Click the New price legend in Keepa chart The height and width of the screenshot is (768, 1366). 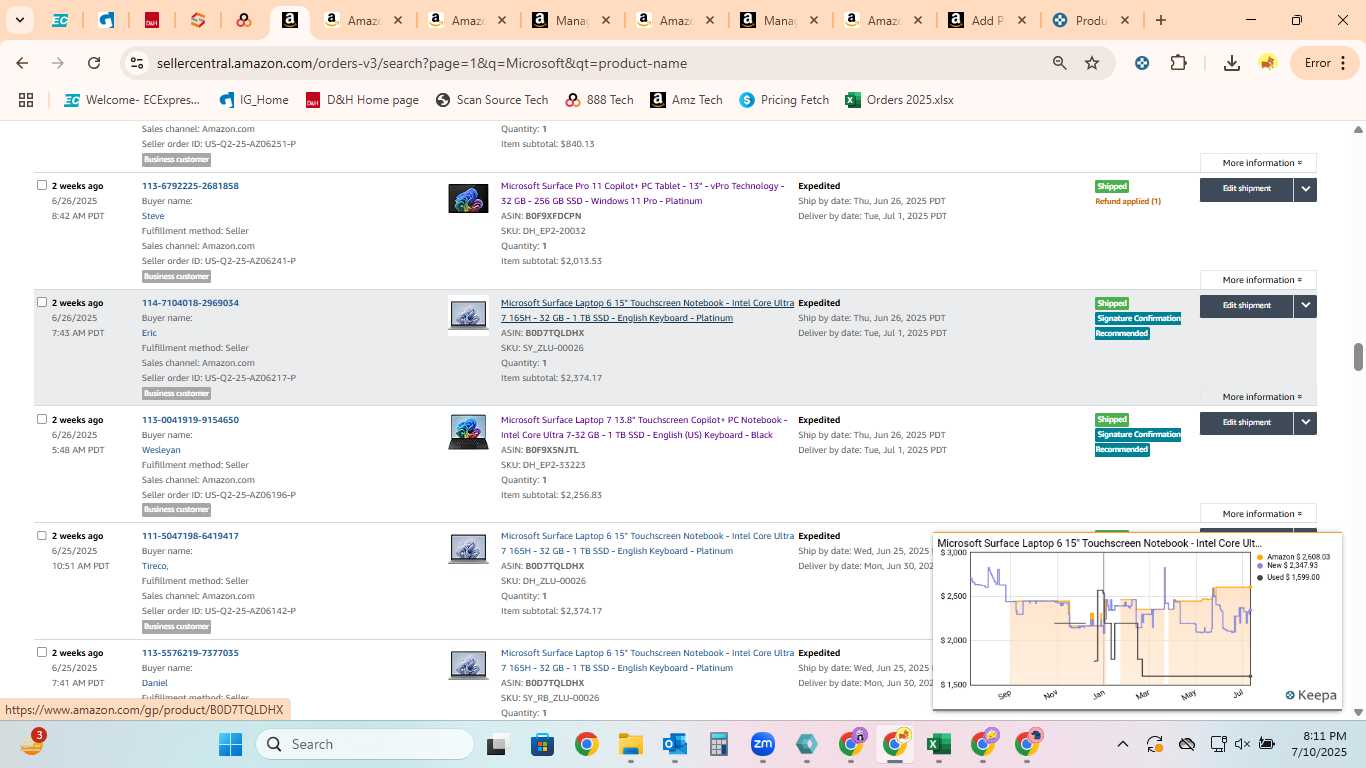click(1289, 566)
